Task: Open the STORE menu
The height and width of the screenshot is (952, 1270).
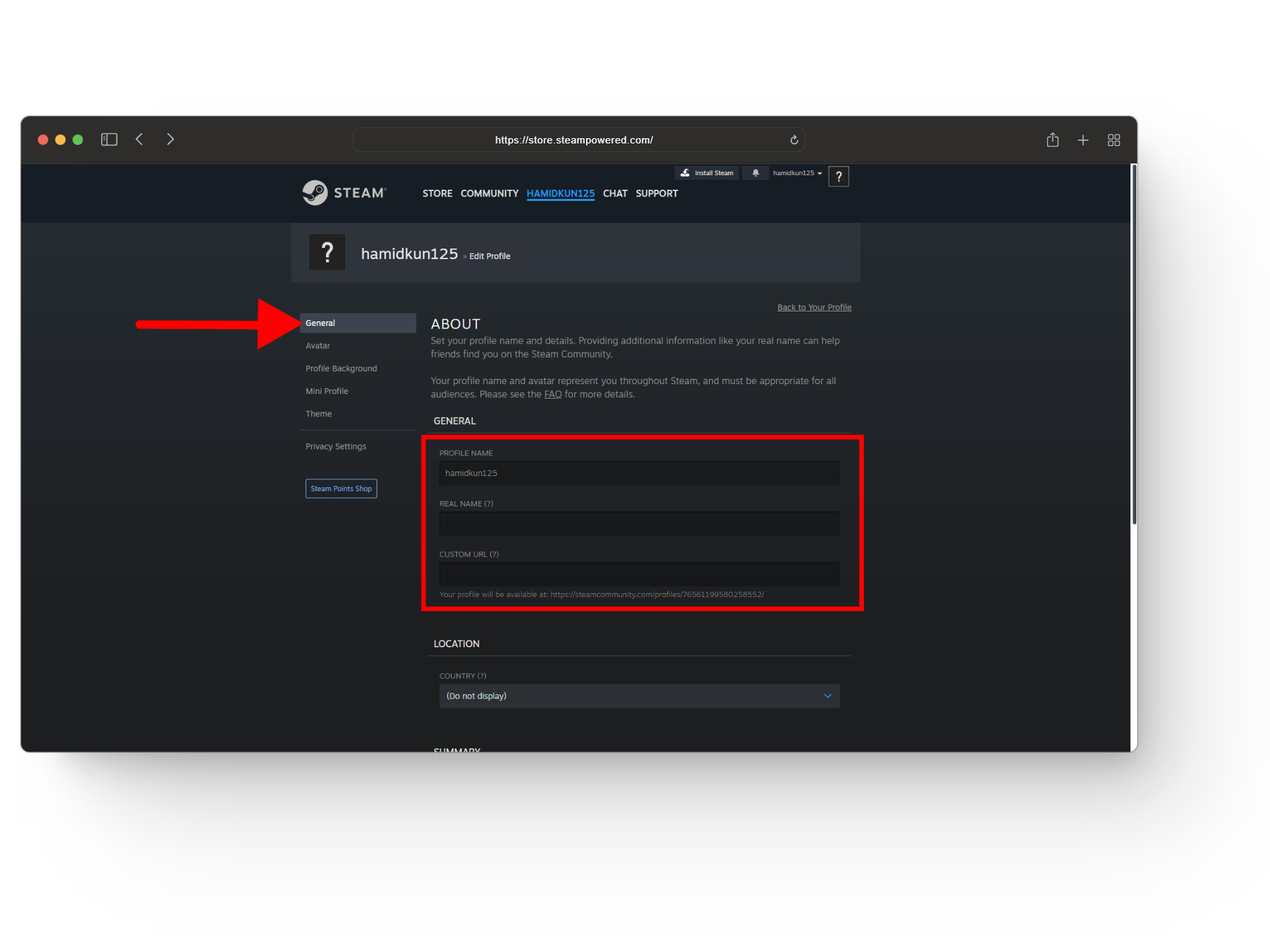Action: pos(437,194)
